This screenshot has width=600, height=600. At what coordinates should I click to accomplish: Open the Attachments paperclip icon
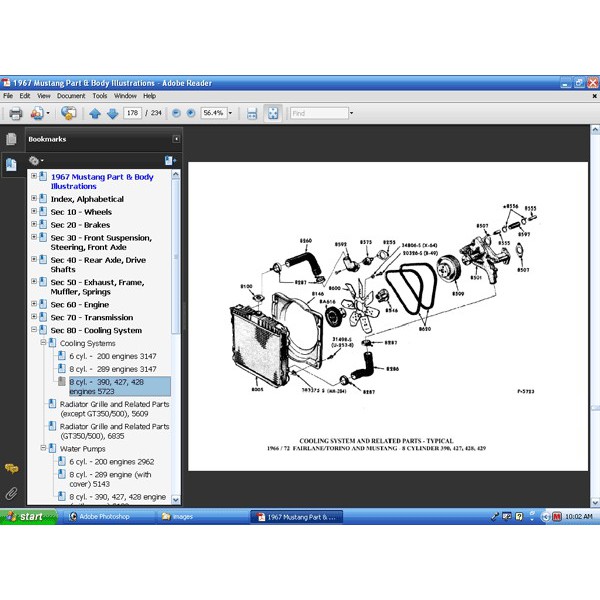[11, 493]
